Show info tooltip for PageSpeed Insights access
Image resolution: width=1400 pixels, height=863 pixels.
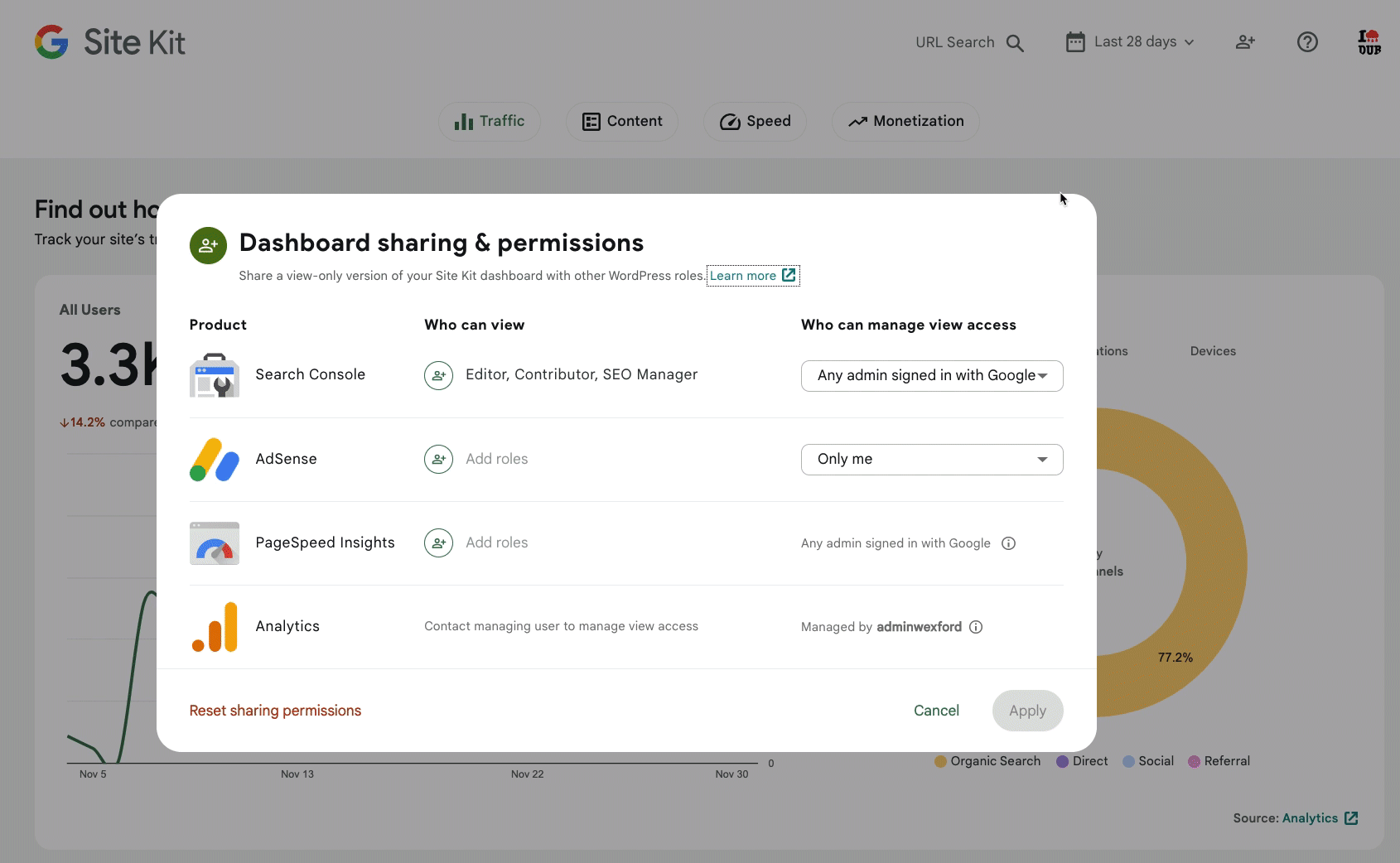[x=1008, y=543]
